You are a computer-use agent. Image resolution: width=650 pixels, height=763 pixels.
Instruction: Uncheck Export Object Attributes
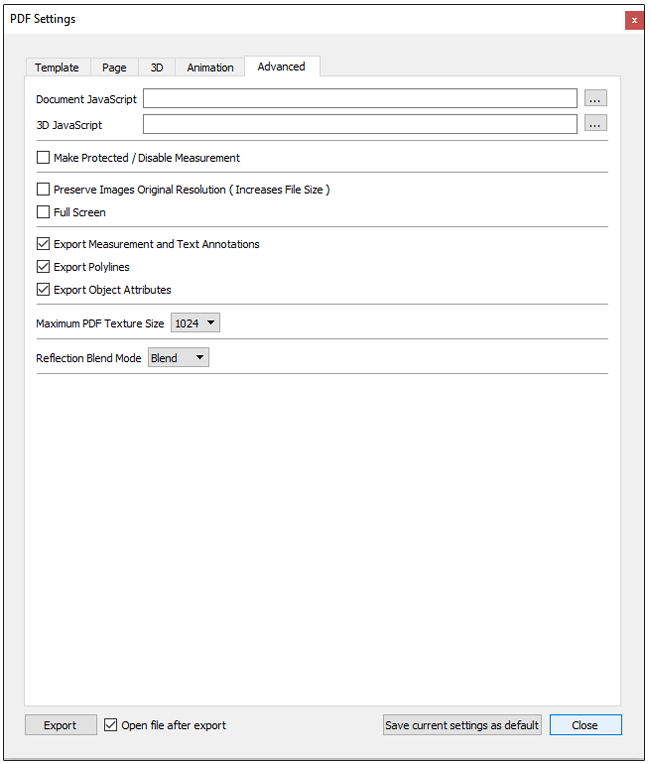click(43, 290)
